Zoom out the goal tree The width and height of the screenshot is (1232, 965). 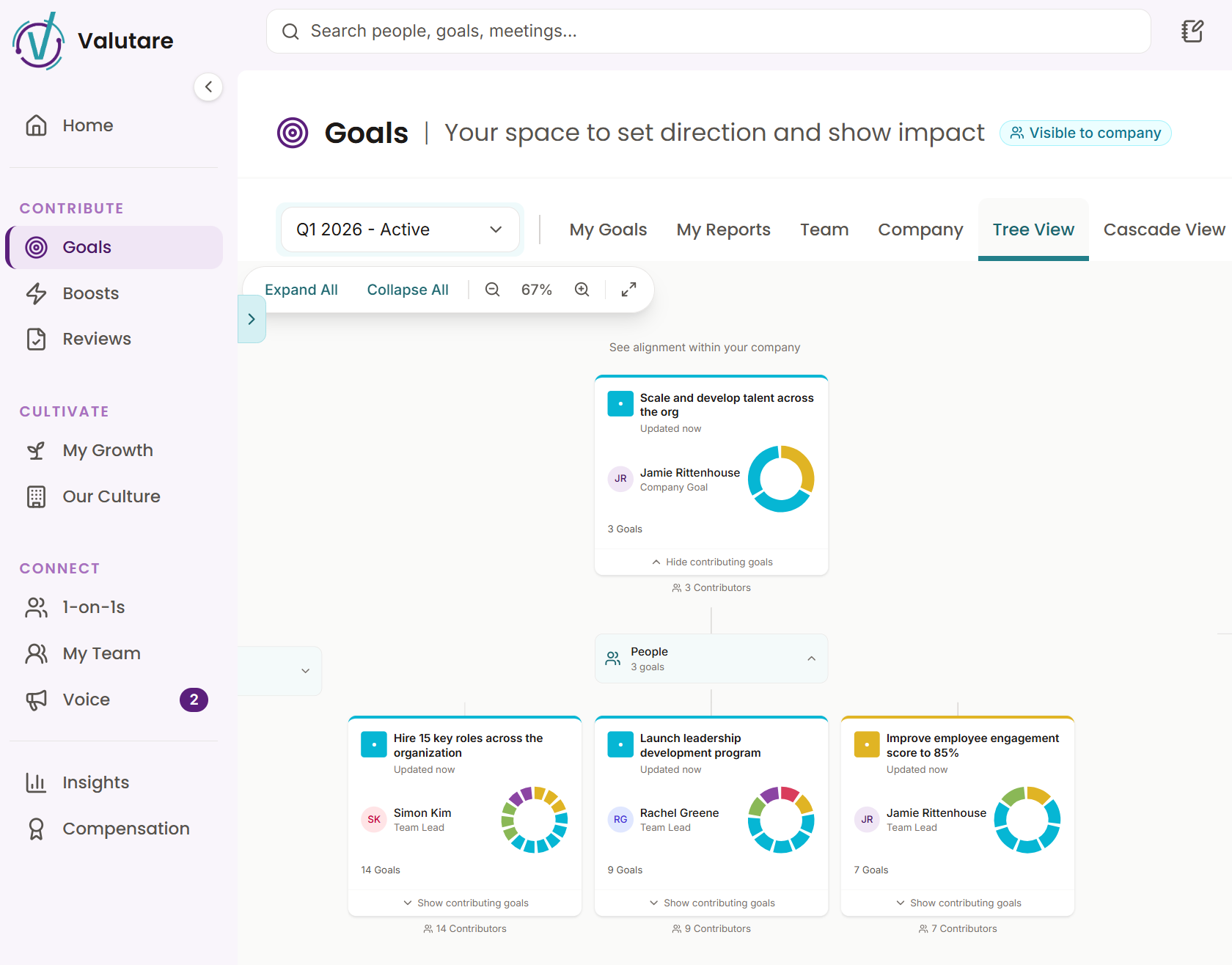[x=493, y=290]
